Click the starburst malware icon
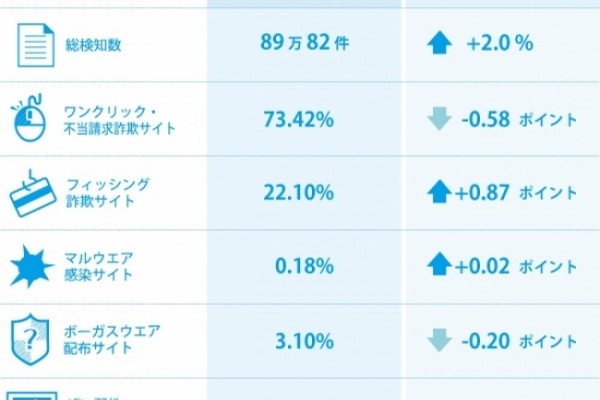The height and width of the screenshot is (400, 600). coord(31,266)
